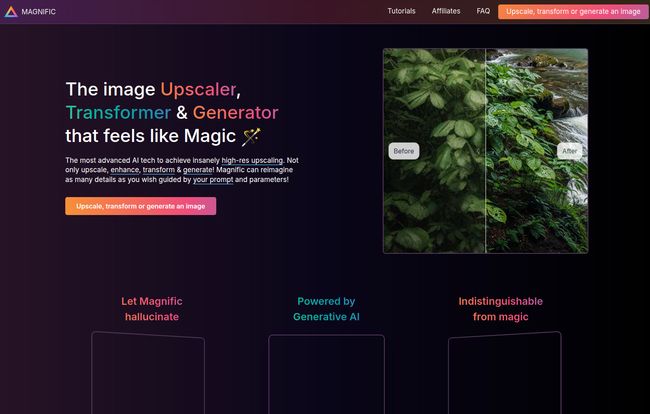Click the before/after comparison slider divider
This screenshot has width=650, height=414.
tap(485, 151)
